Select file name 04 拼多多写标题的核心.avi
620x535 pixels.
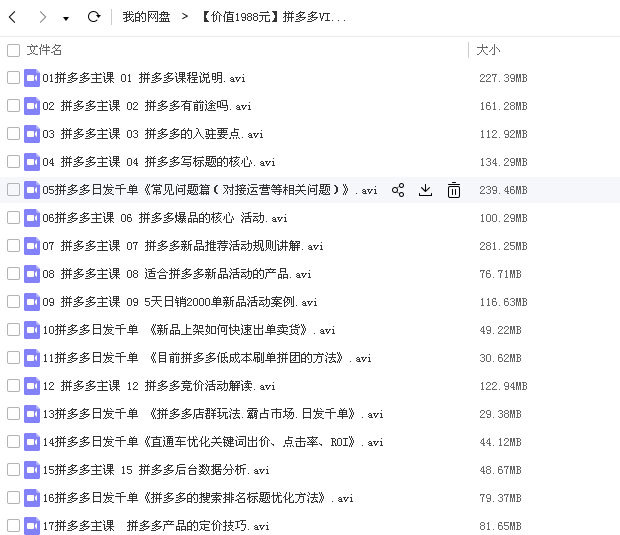pyautogui.click(x=159, y=162)
